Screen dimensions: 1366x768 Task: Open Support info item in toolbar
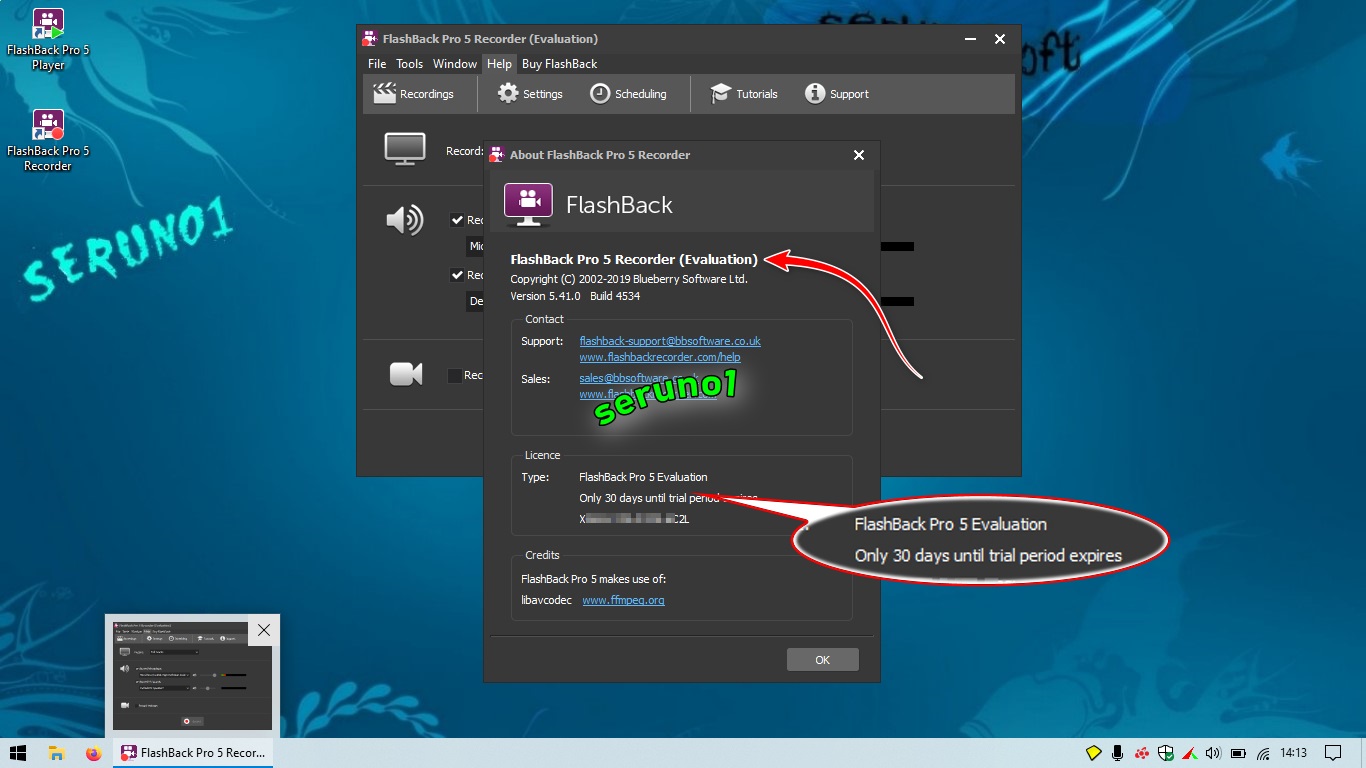tap(837, 94)
